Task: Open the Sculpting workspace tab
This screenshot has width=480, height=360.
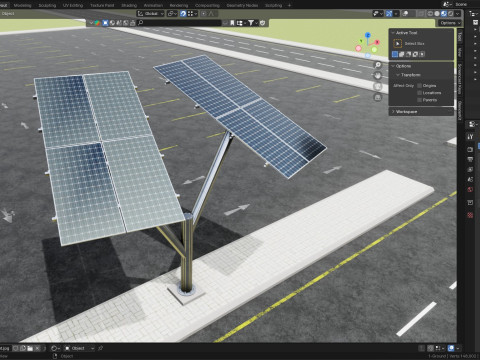Action: click(x=47, y=5)
